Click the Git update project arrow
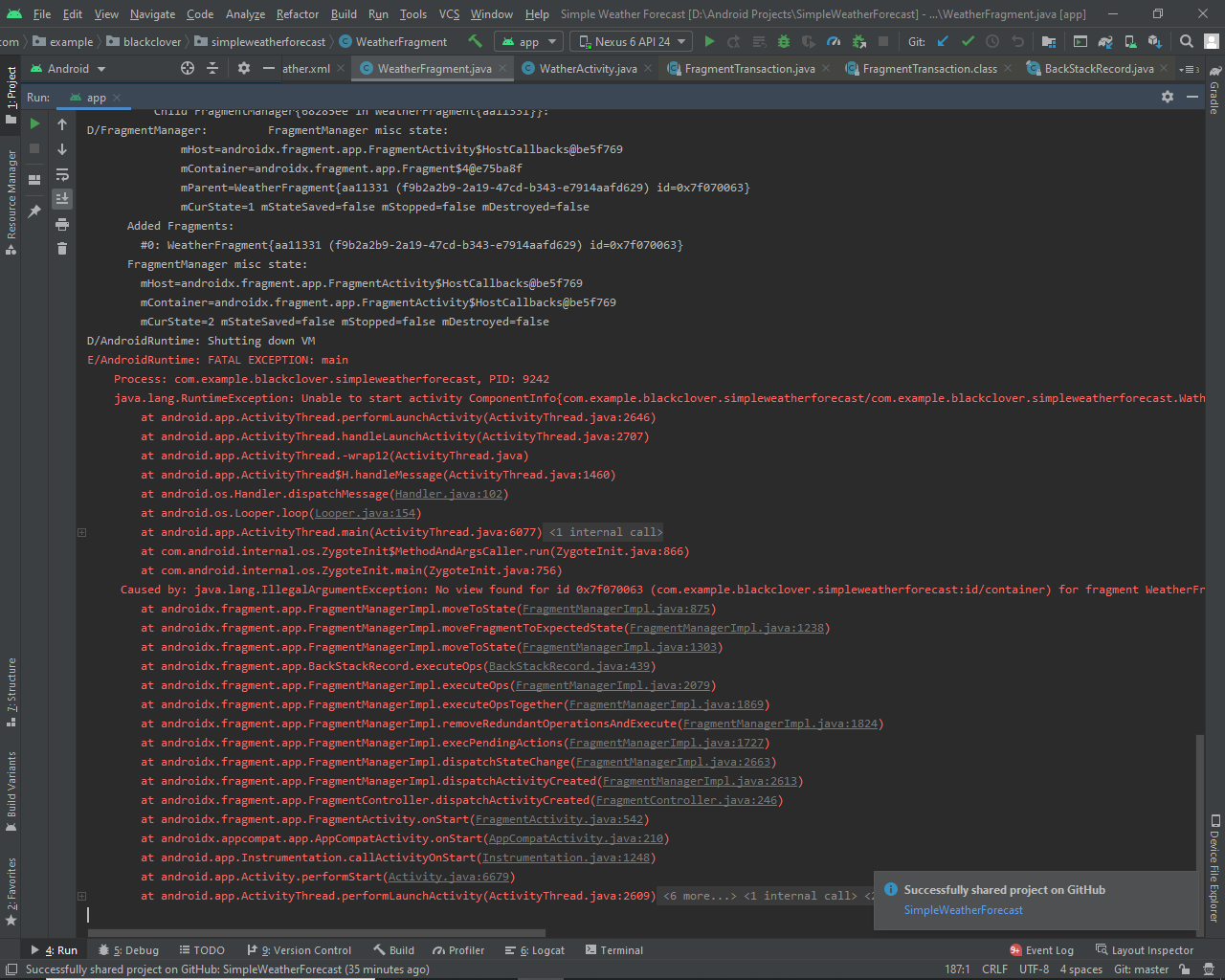The image size is (1225, 980). click(x=943, y=41)
